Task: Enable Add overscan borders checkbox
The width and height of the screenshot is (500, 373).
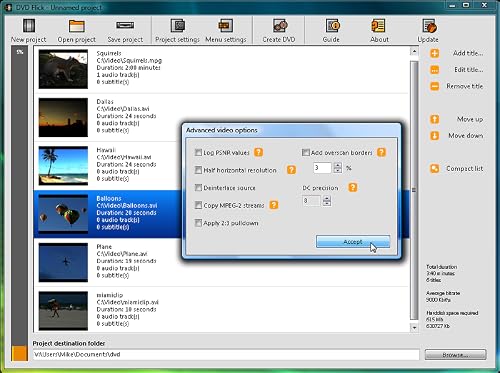Action: [306, 153]
